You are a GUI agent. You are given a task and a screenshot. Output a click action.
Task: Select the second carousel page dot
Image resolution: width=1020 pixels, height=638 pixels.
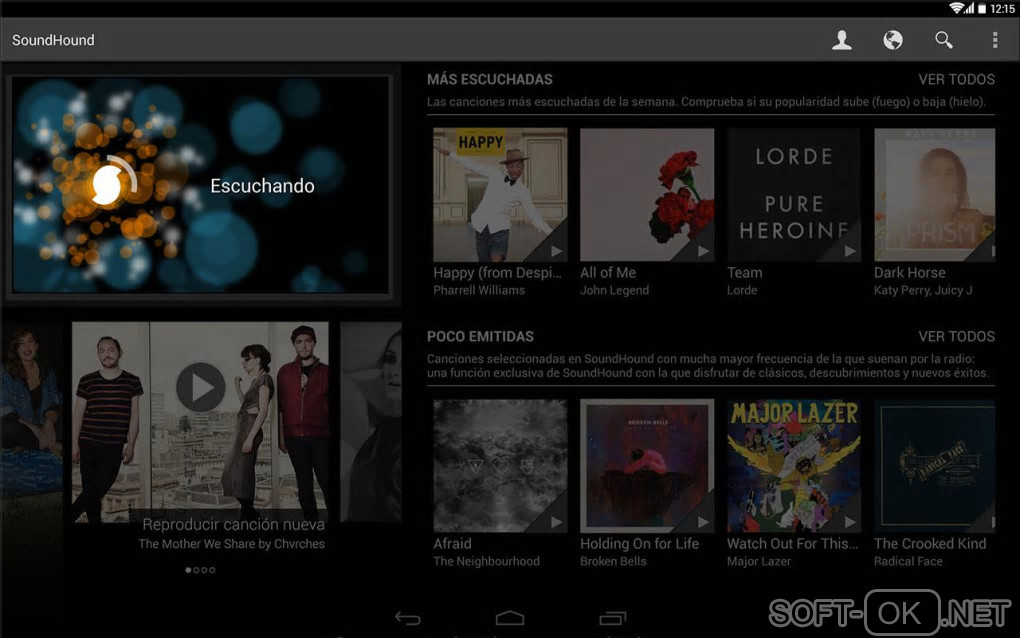196,570
